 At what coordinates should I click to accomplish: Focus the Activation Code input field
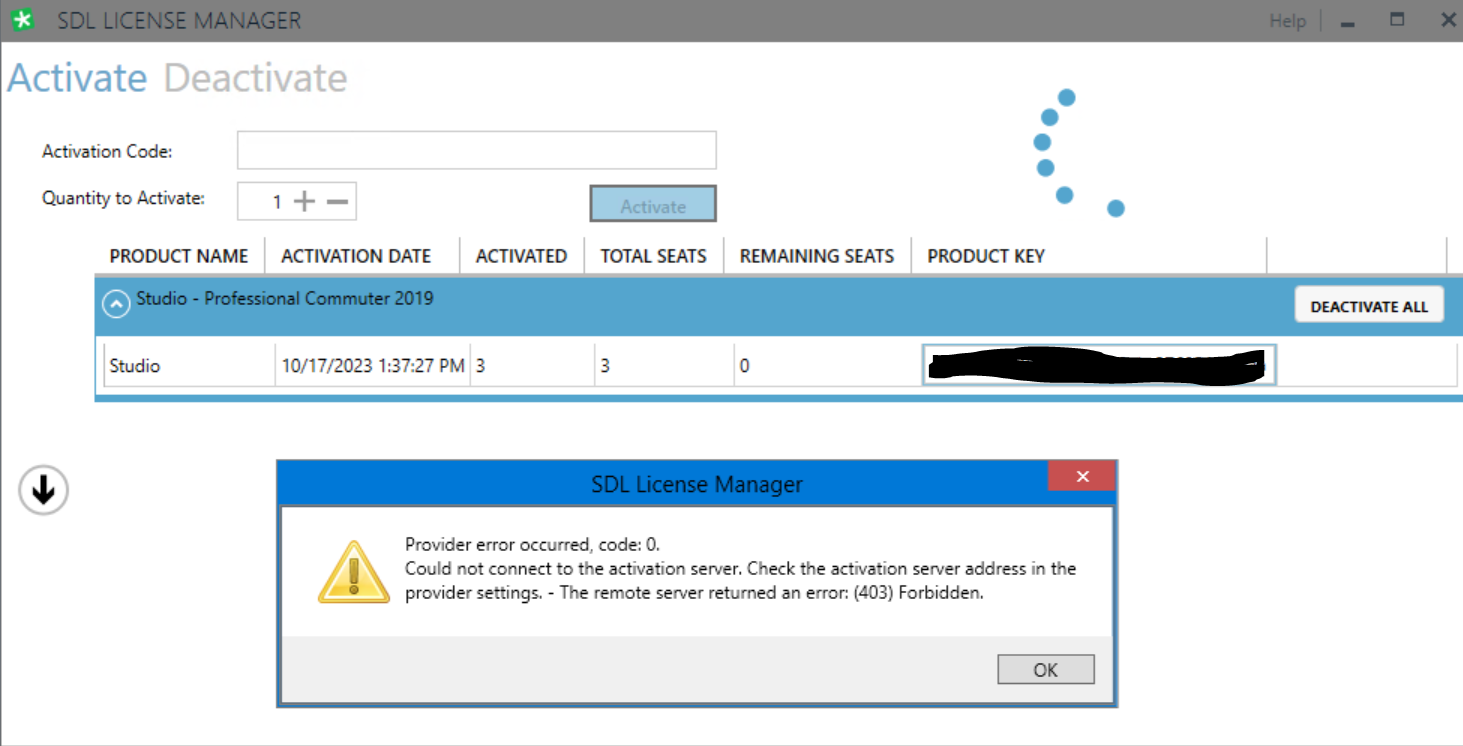[476, 150]
